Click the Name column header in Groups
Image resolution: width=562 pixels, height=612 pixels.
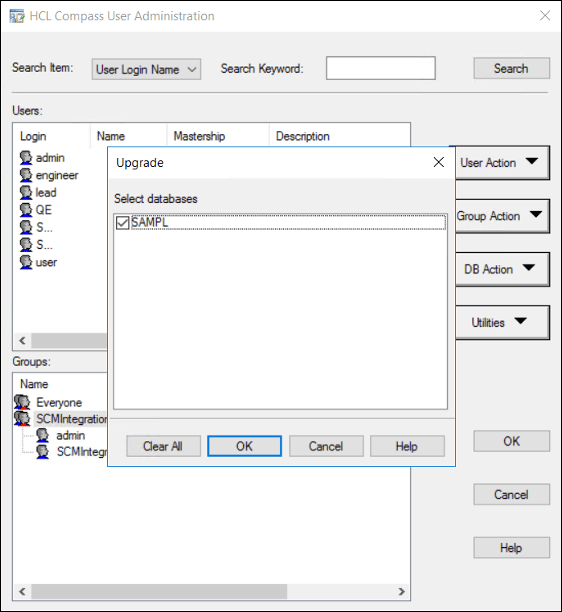click(34, 384)
